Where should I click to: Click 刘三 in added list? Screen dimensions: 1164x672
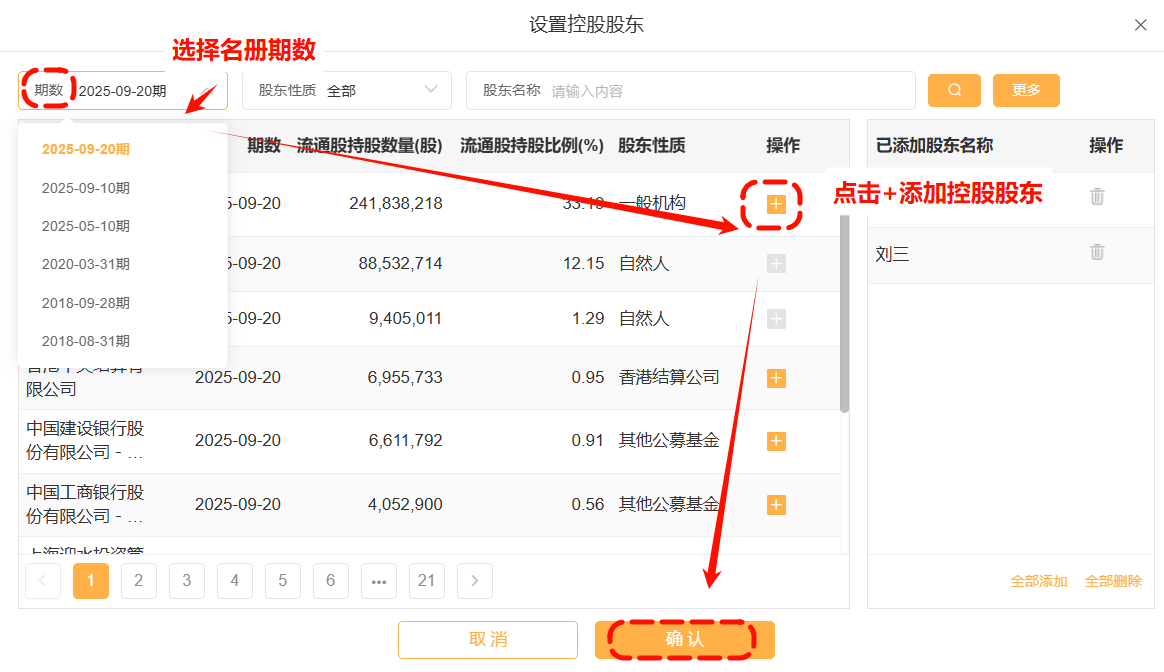892,255
